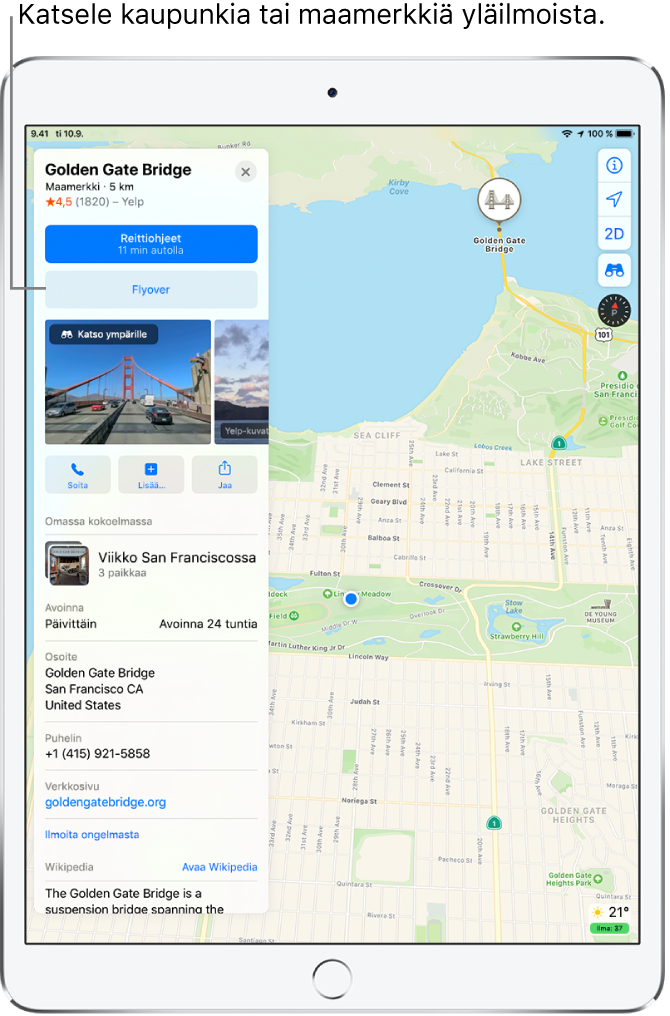Viewport: 670px width, 1016px height.
Task: Tap phone number +1 (415) 921-5858
Action: click(x=97, y=754)
